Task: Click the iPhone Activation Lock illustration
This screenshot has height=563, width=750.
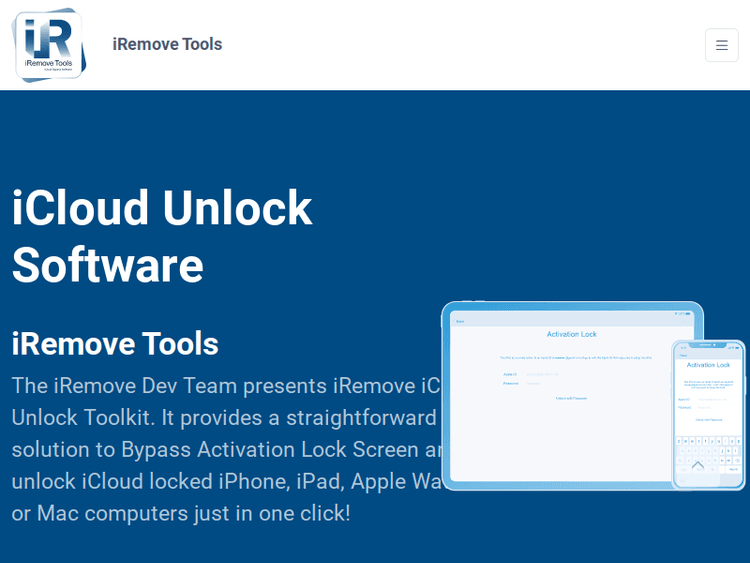Action: coord(708,415)
